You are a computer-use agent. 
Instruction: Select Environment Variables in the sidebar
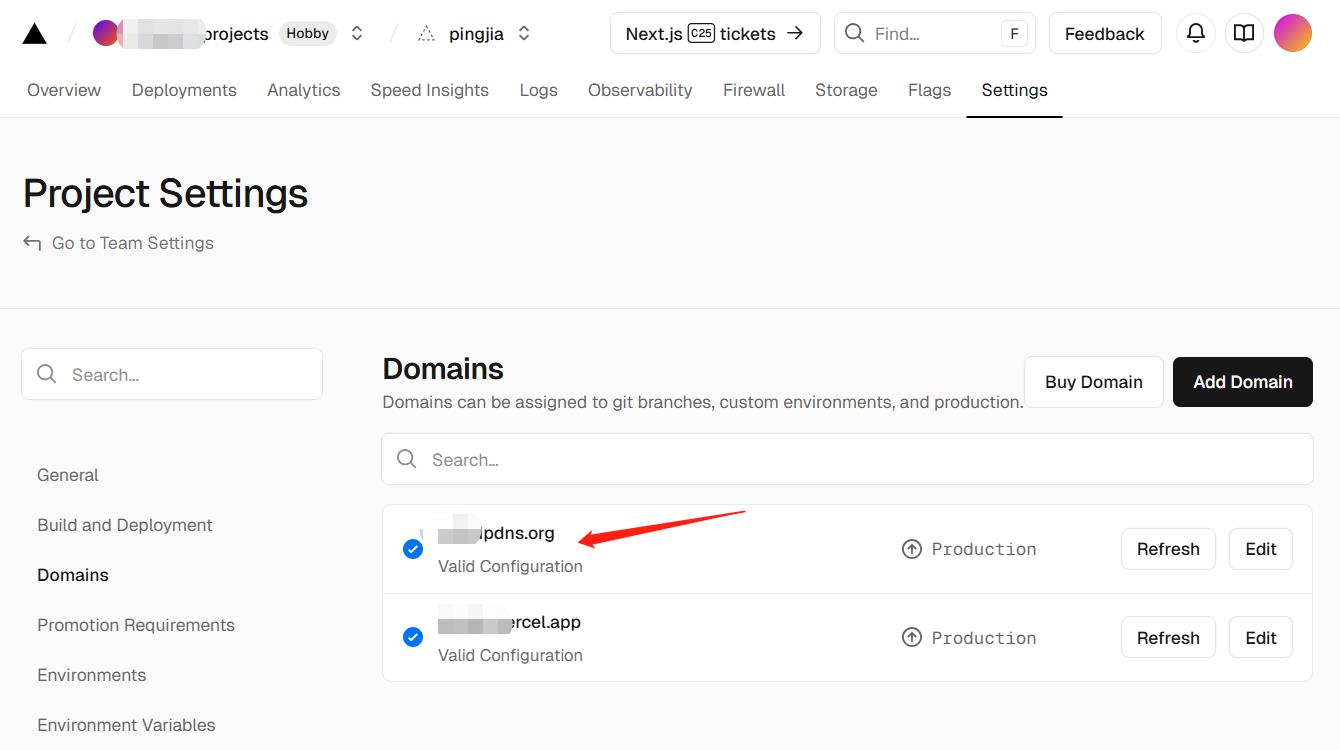(126, 725)
